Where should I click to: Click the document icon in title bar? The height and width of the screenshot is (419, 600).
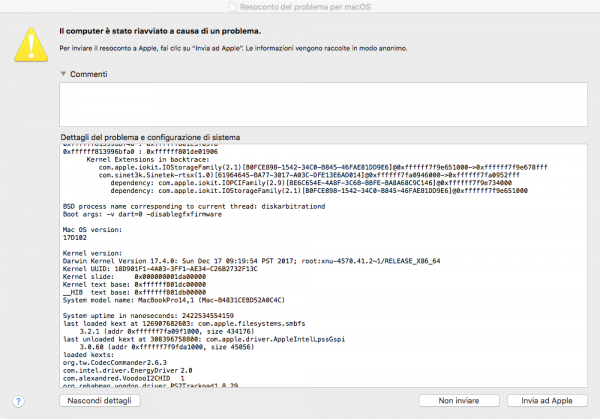(233, 7)
